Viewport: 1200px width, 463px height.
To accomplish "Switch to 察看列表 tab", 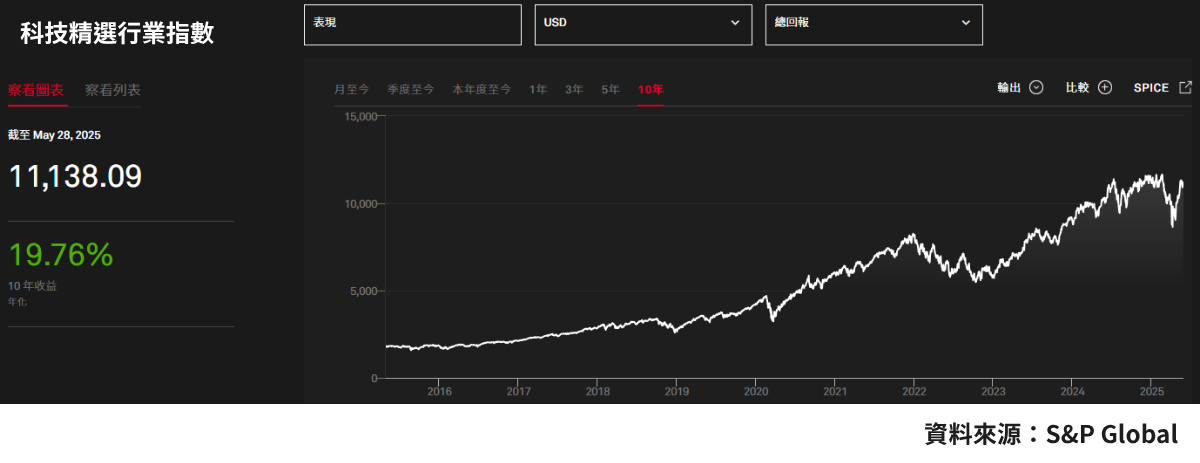I will coord(113,90).
